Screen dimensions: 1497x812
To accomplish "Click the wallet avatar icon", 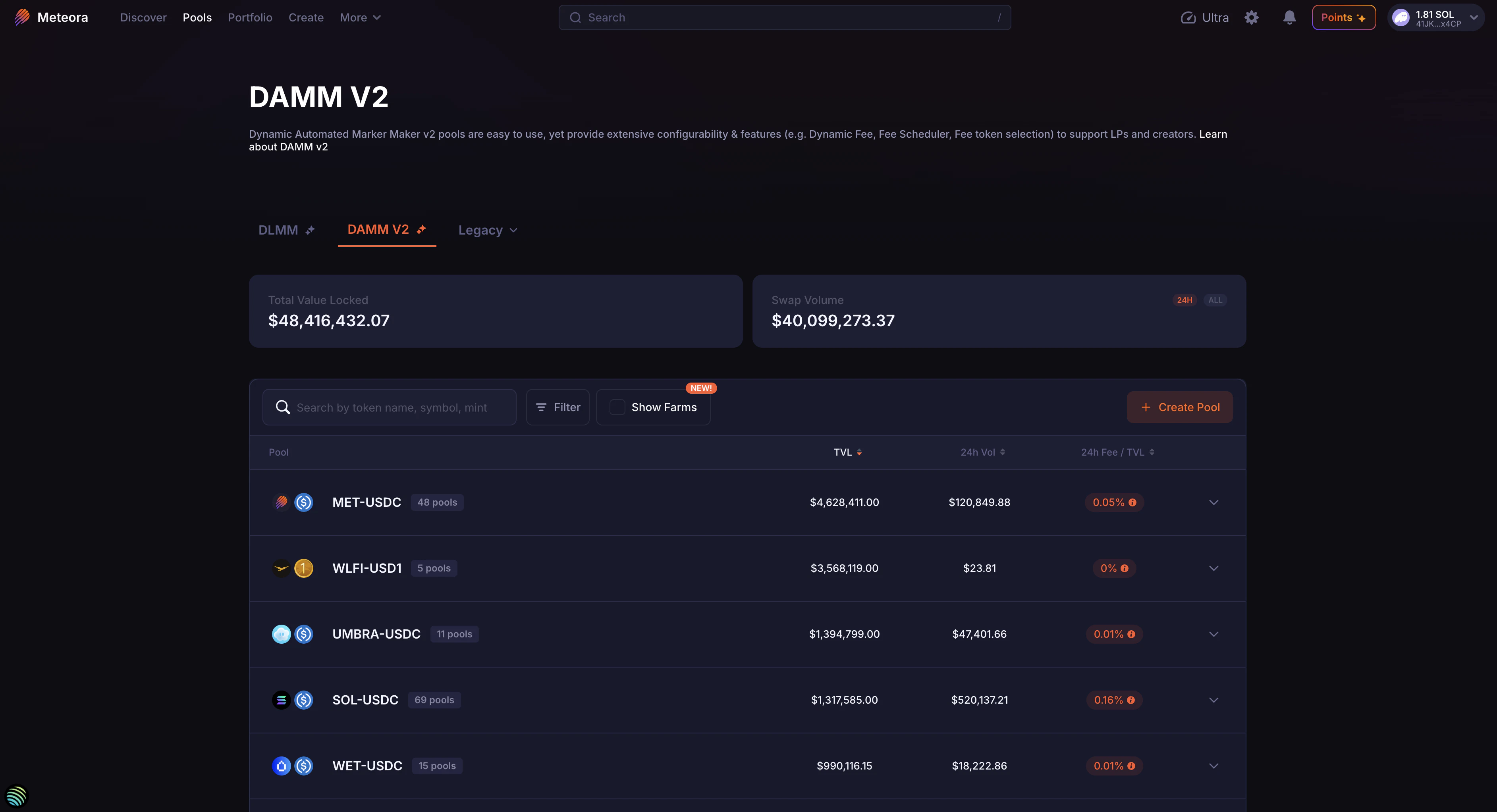I will 1401,17.
